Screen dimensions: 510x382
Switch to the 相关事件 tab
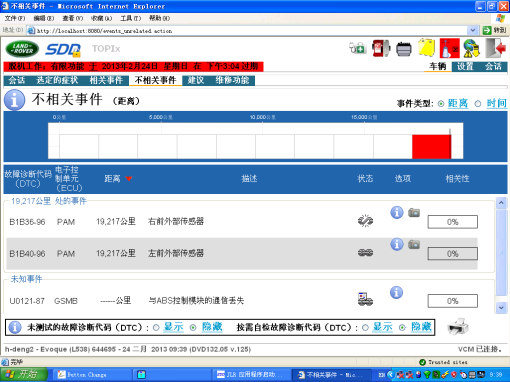point(106,80)
